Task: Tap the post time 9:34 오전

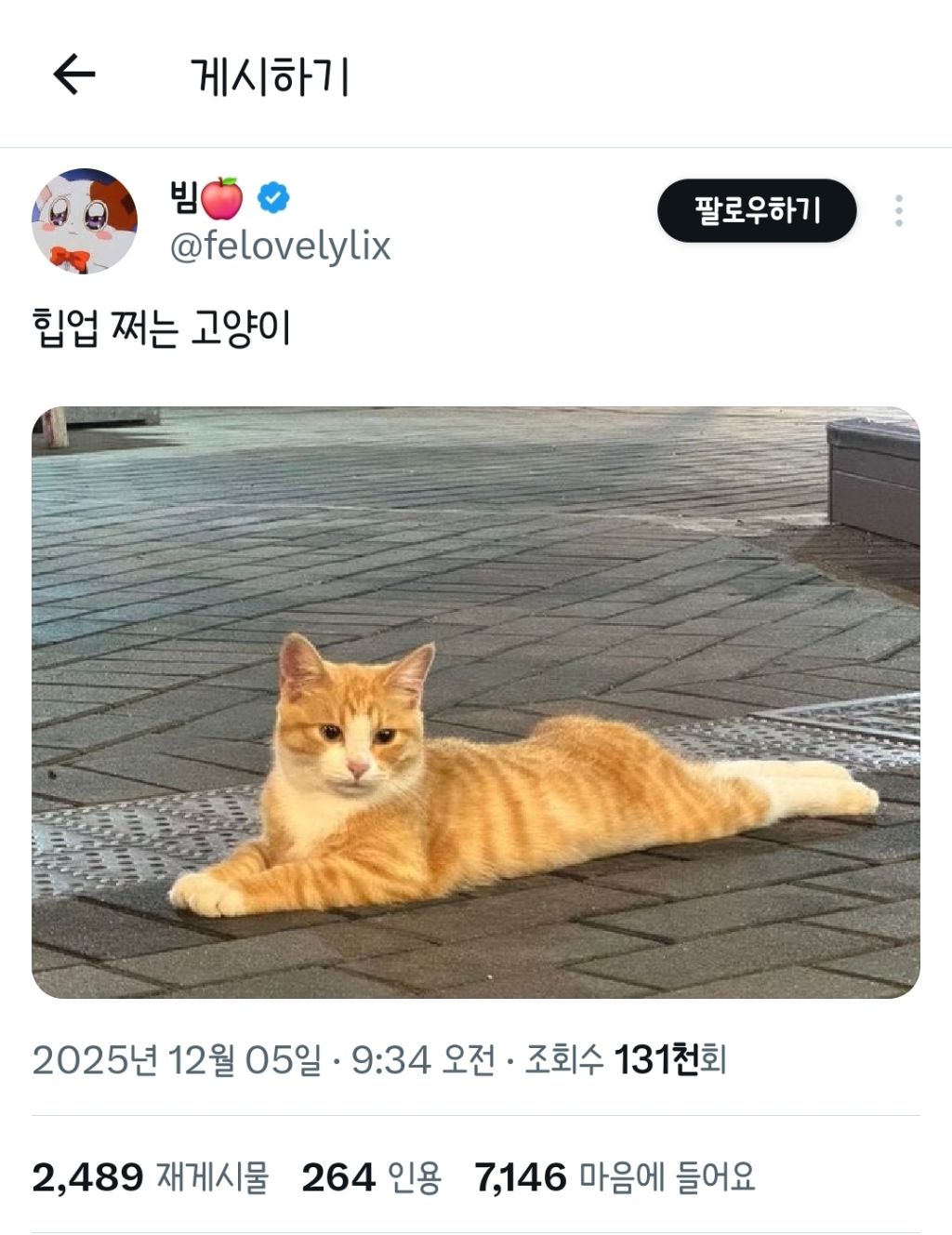Action: [423, 1060]
